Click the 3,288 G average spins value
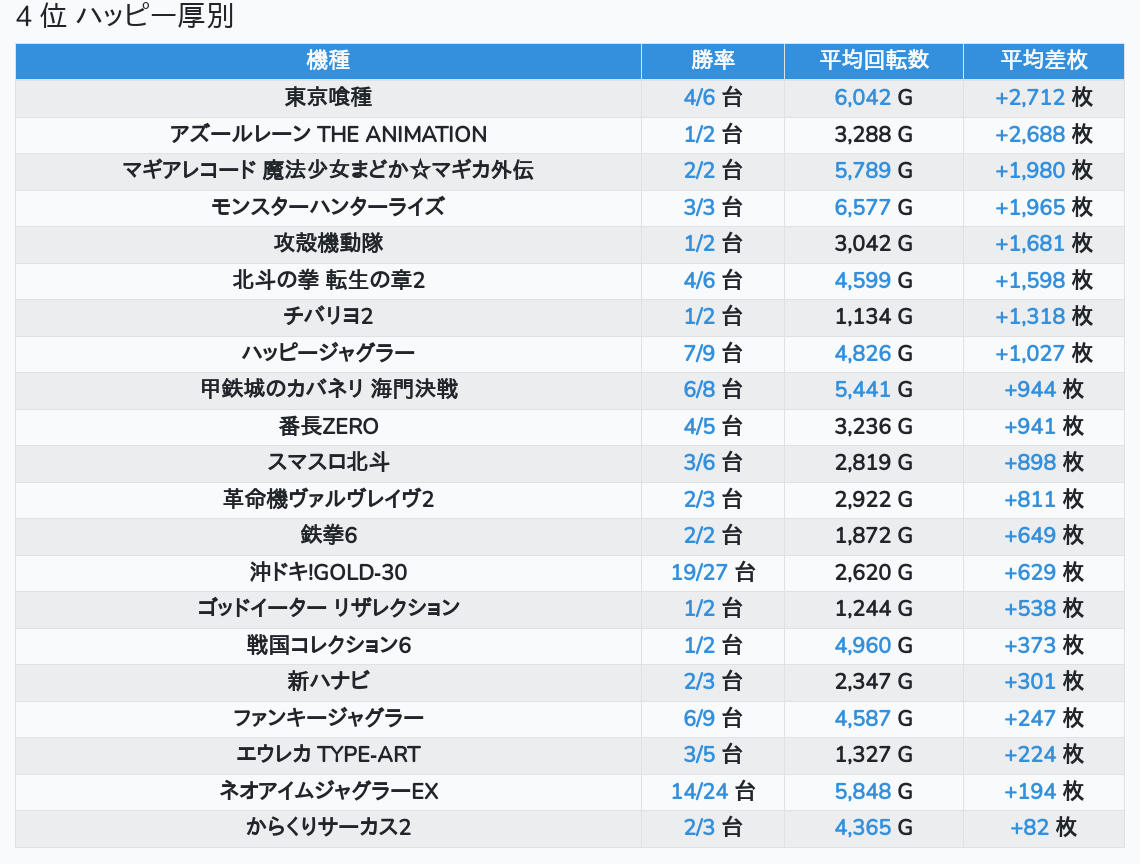 [873, 134]
